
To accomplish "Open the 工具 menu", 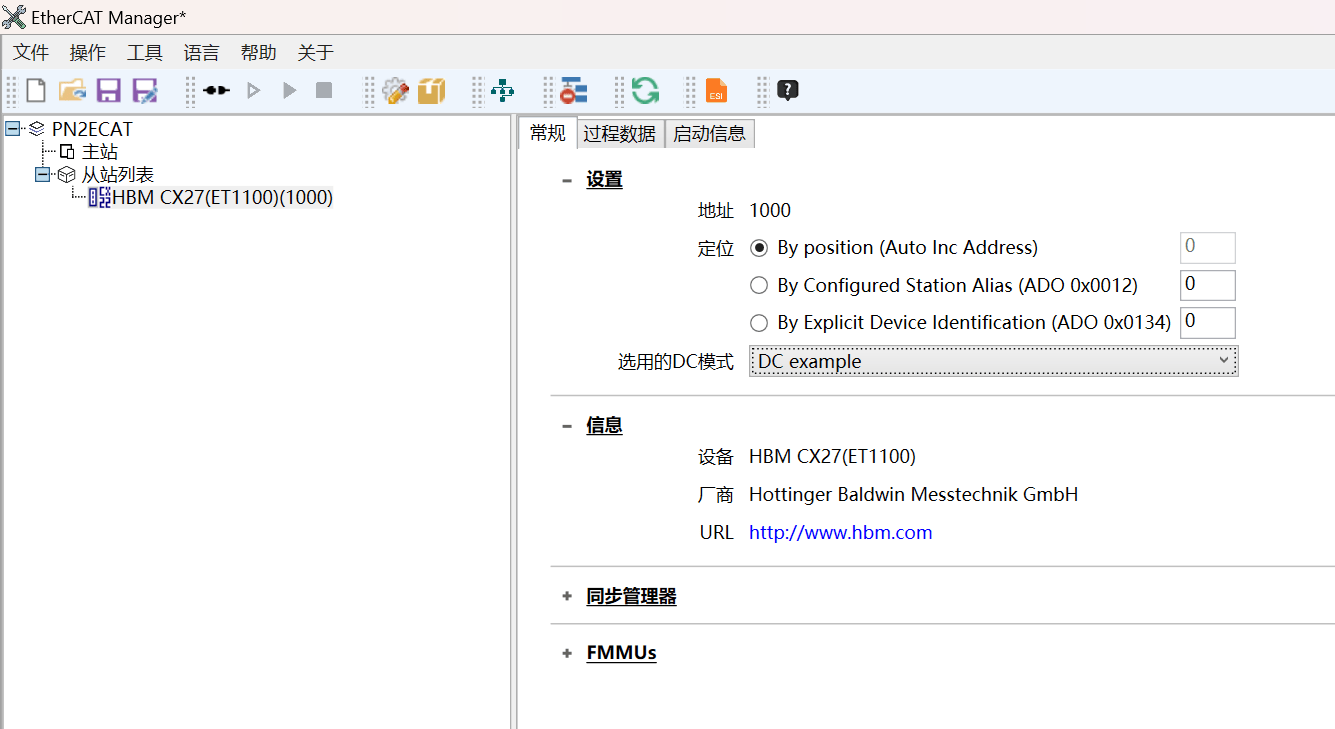I will [145, 53].
